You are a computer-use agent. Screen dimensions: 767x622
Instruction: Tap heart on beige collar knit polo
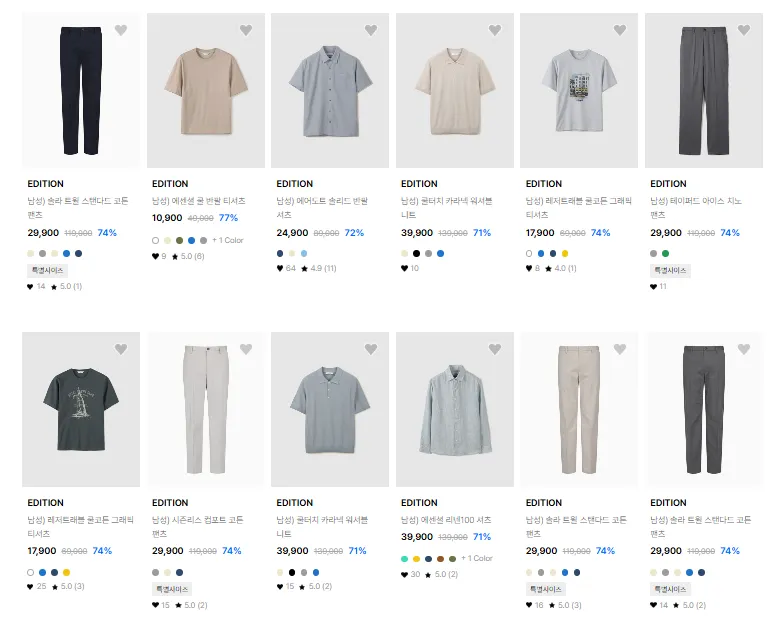[x=495, y=30]
